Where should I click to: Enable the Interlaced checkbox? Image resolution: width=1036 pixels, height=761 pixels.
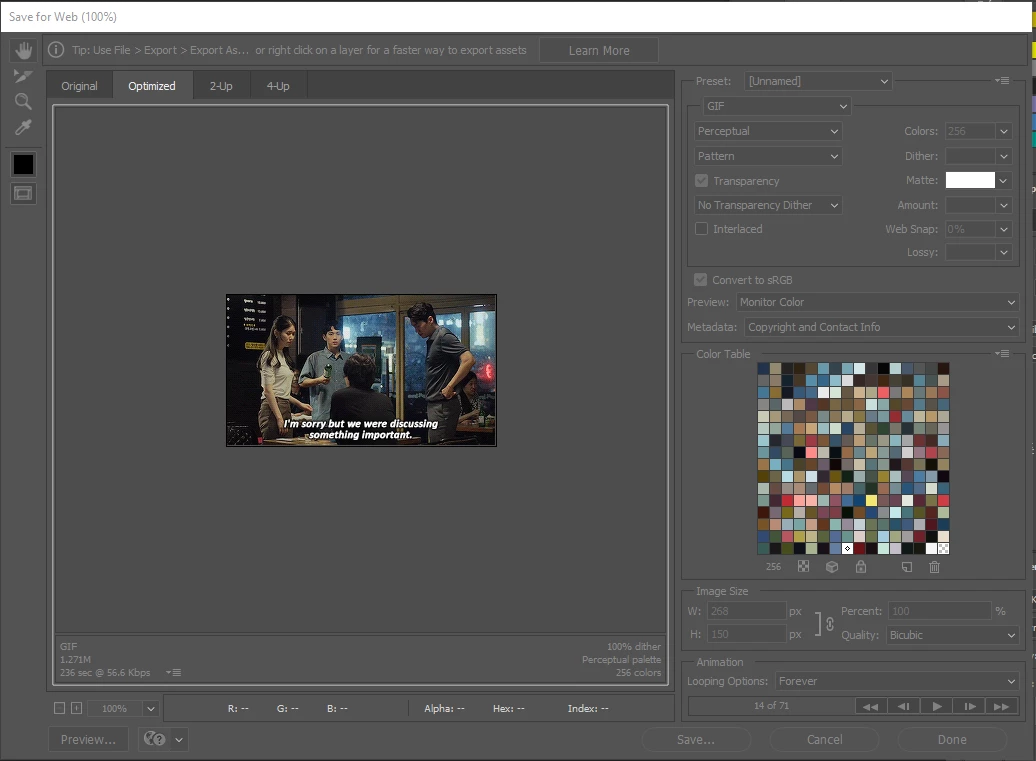(x=702, y=229)
